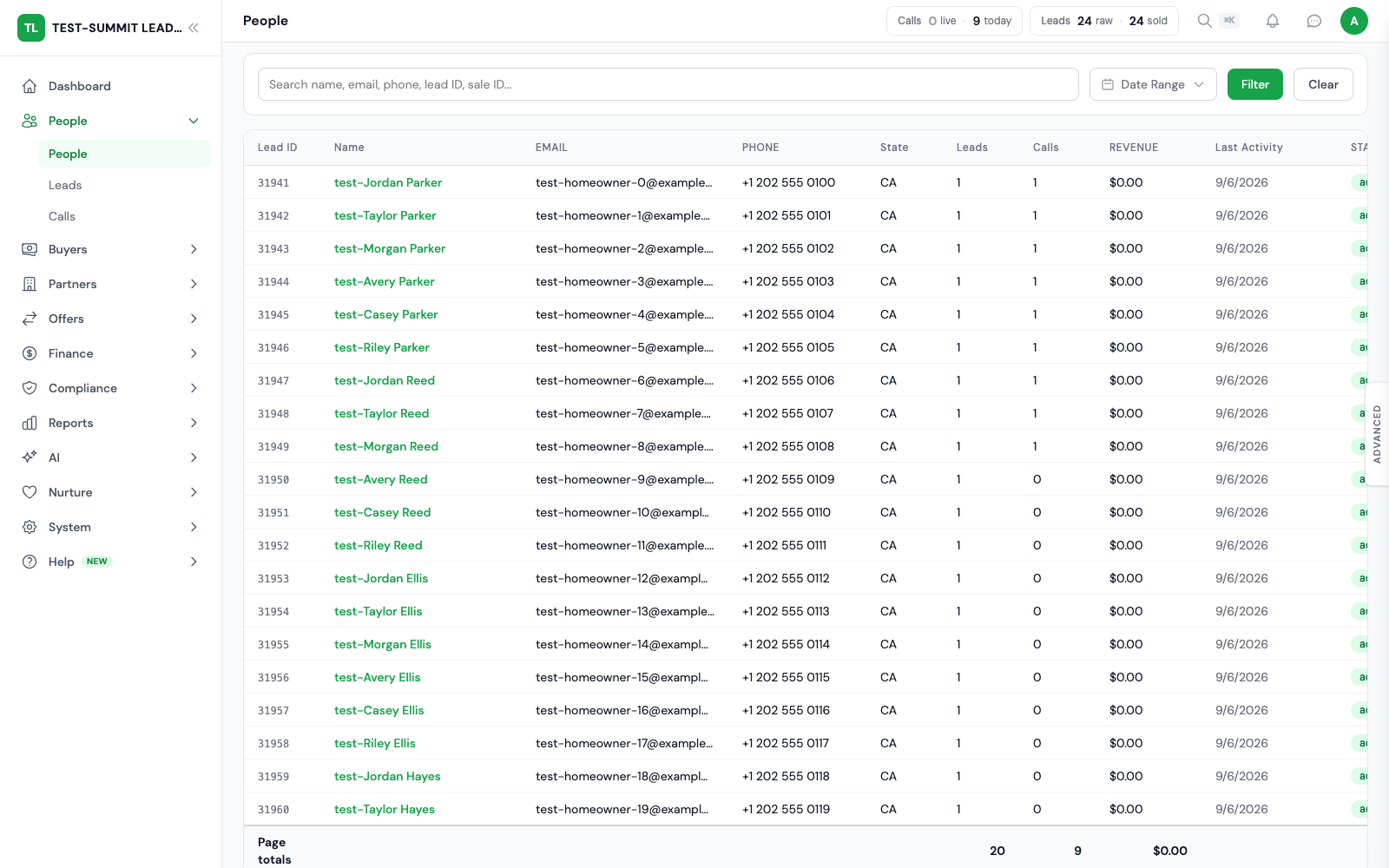
Task: Click the Finance dollar icon
Action: 30,353
